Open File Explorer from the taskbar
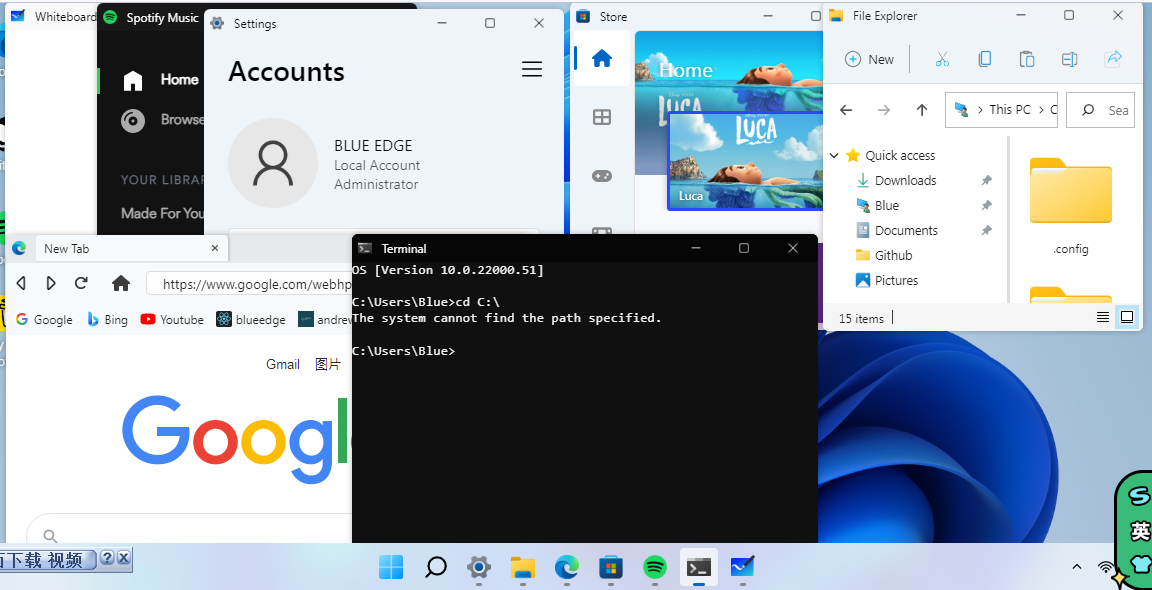Image resolution: width=1152 pixels, height=590 pixels. click(x=522, y=566)
